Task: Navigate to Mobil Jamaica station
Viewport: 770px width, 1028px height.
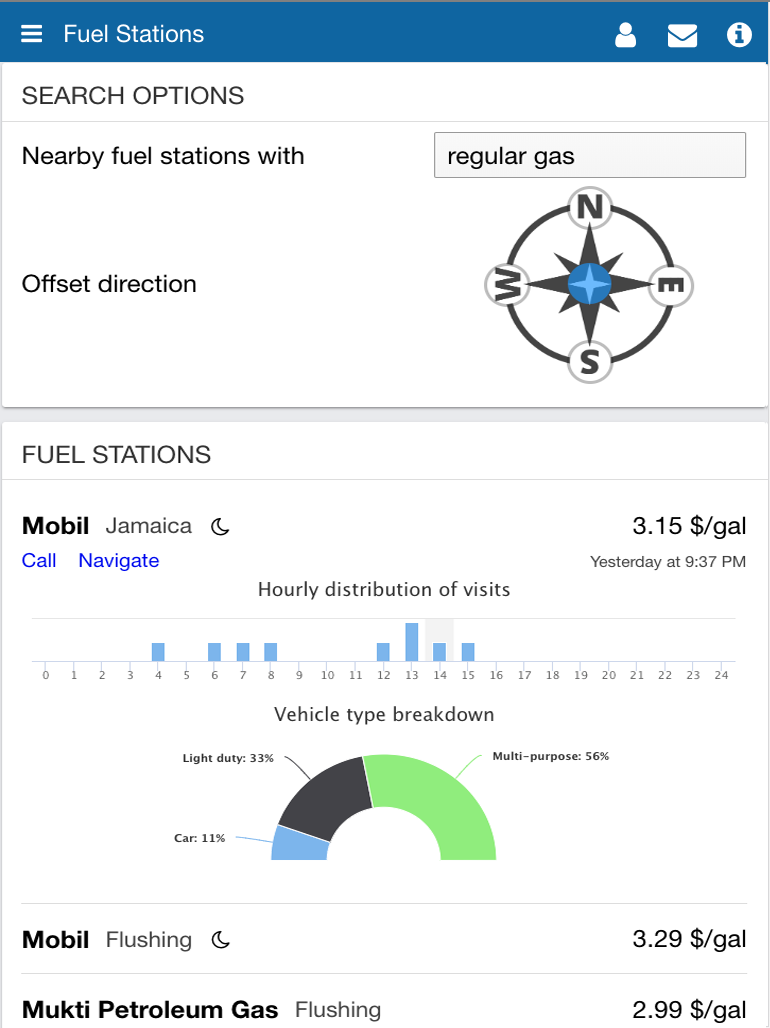Action: [119, 561]
